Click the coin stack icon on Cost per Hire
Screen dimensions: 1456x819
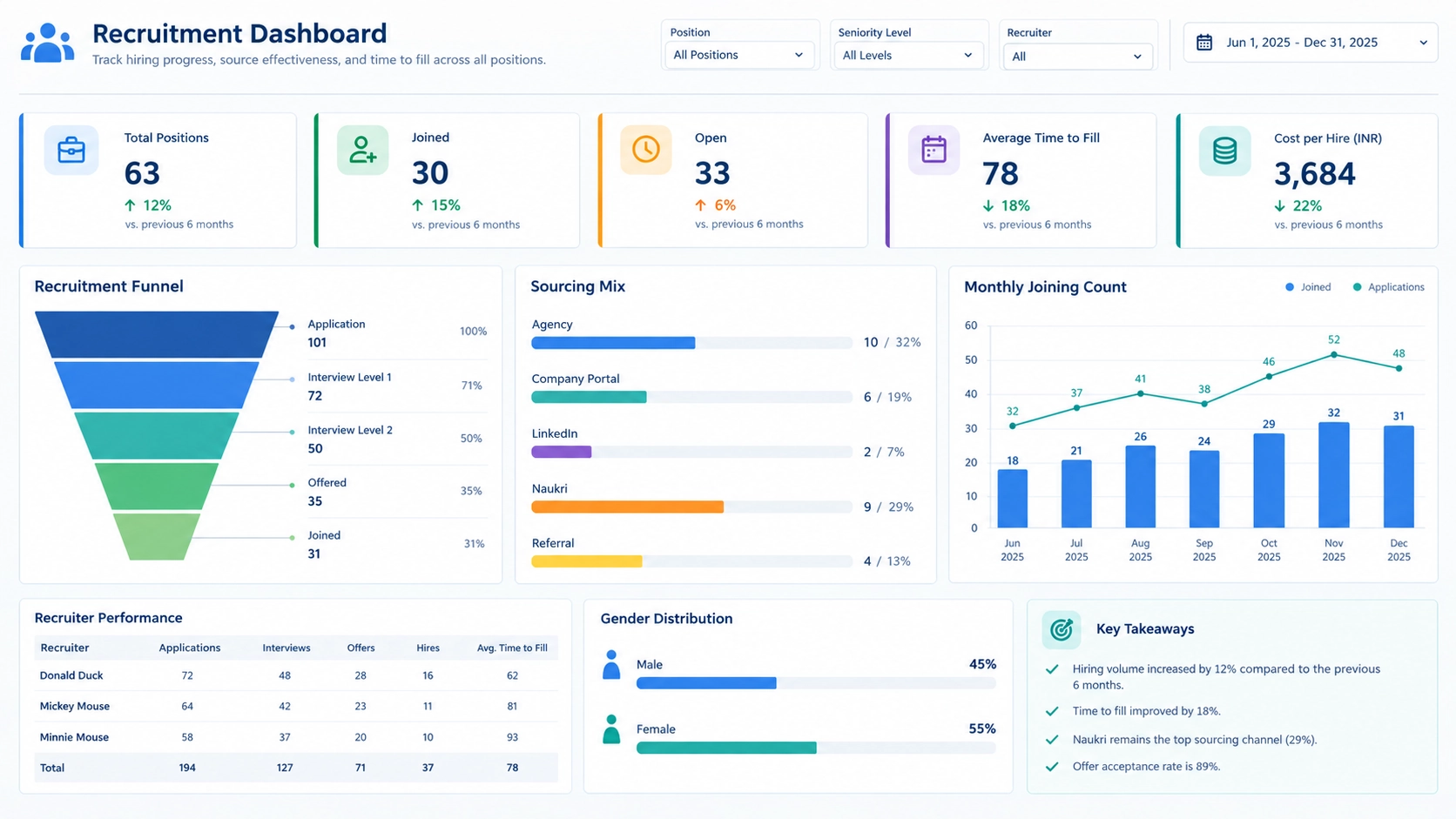click(x=1224, y=151)
